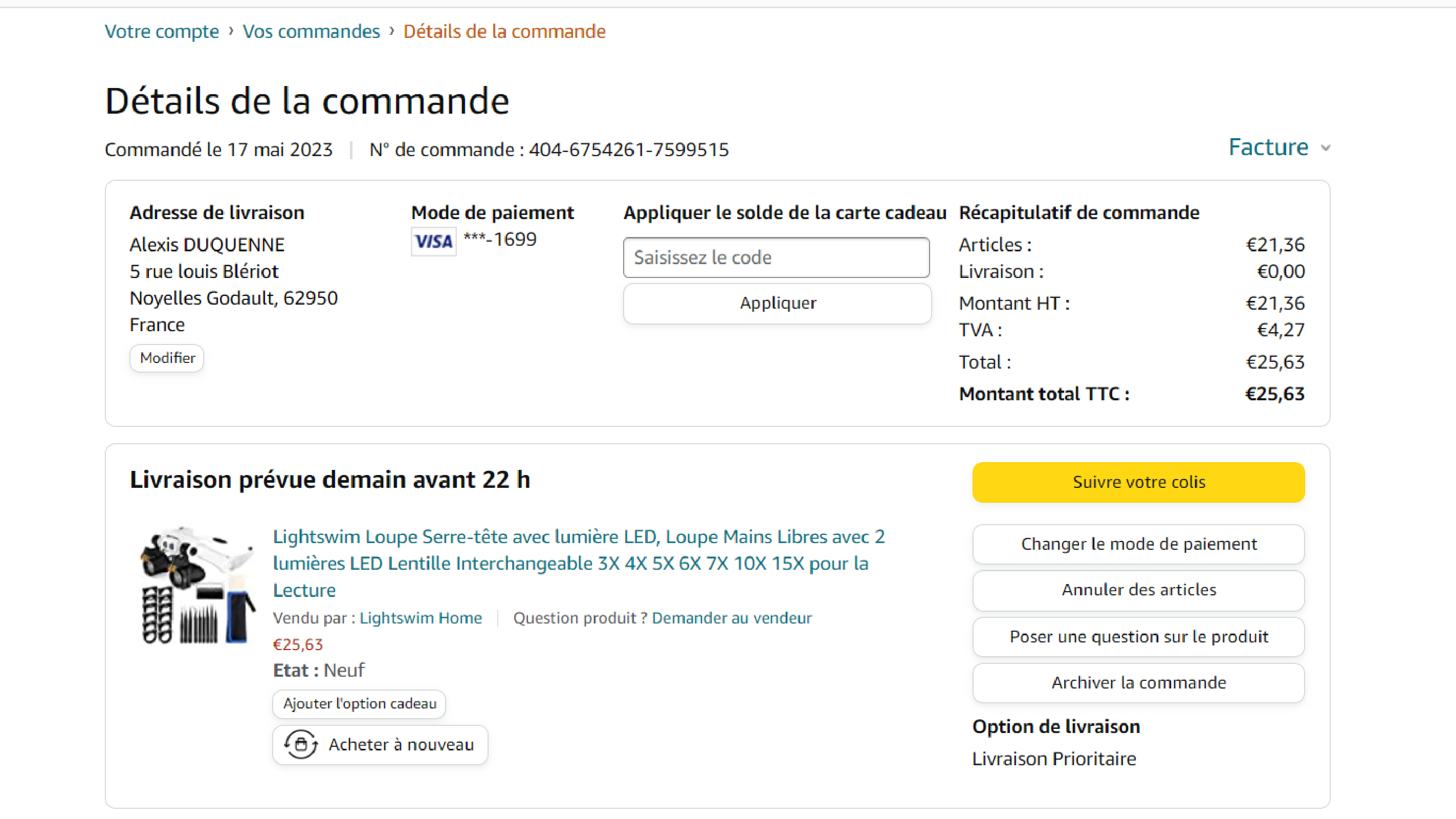Viewport: 1456px width, 819px height.
Task: Click the Modifier address button
Action: [167, 358]
